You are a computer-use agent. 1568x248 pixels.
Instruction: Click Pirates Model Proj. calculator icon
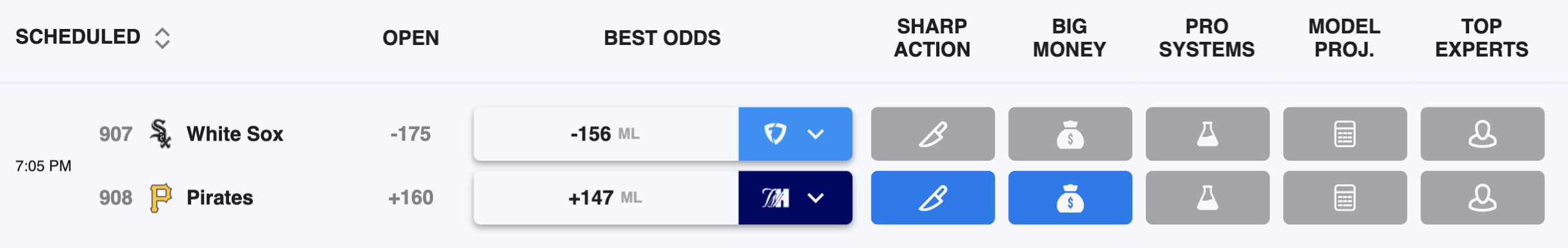pos(1345,197)
